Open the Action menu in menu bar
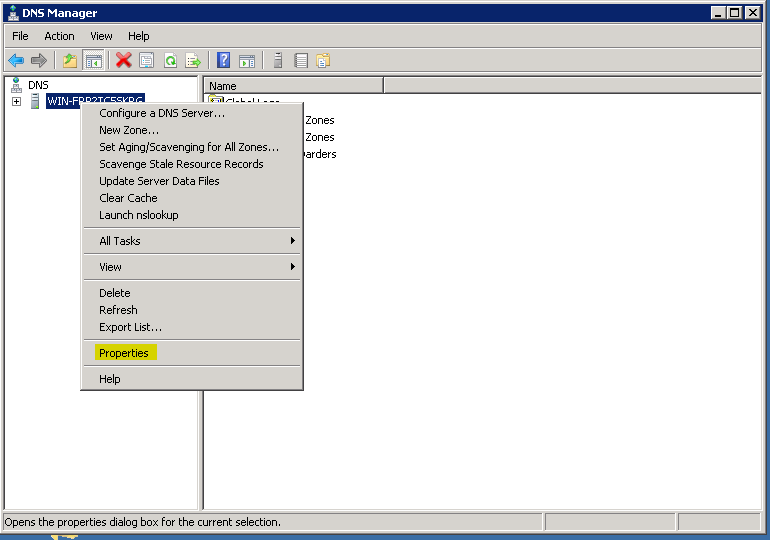The width and height of the screenshot is (770, 540). [59, 36]
